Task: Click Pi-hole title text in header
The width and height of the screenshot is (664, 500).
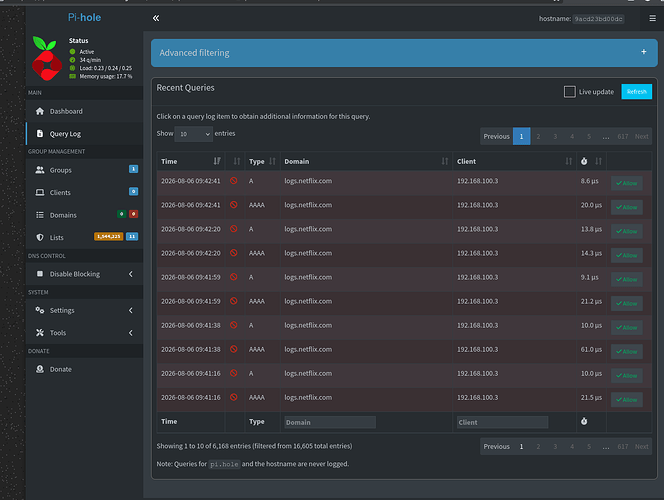Action: pyautogui.click(x=84, y=17)
